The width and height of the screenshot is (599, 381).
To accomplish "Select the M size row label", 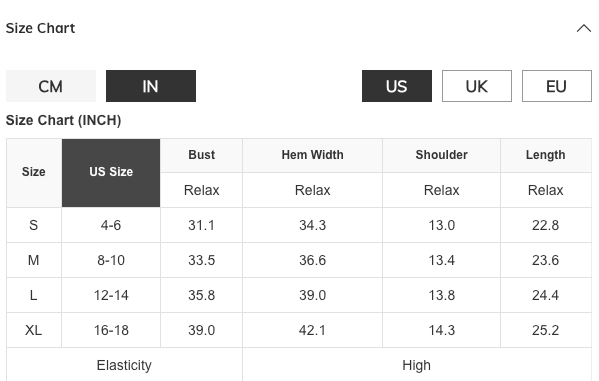I will pos(34,260).
